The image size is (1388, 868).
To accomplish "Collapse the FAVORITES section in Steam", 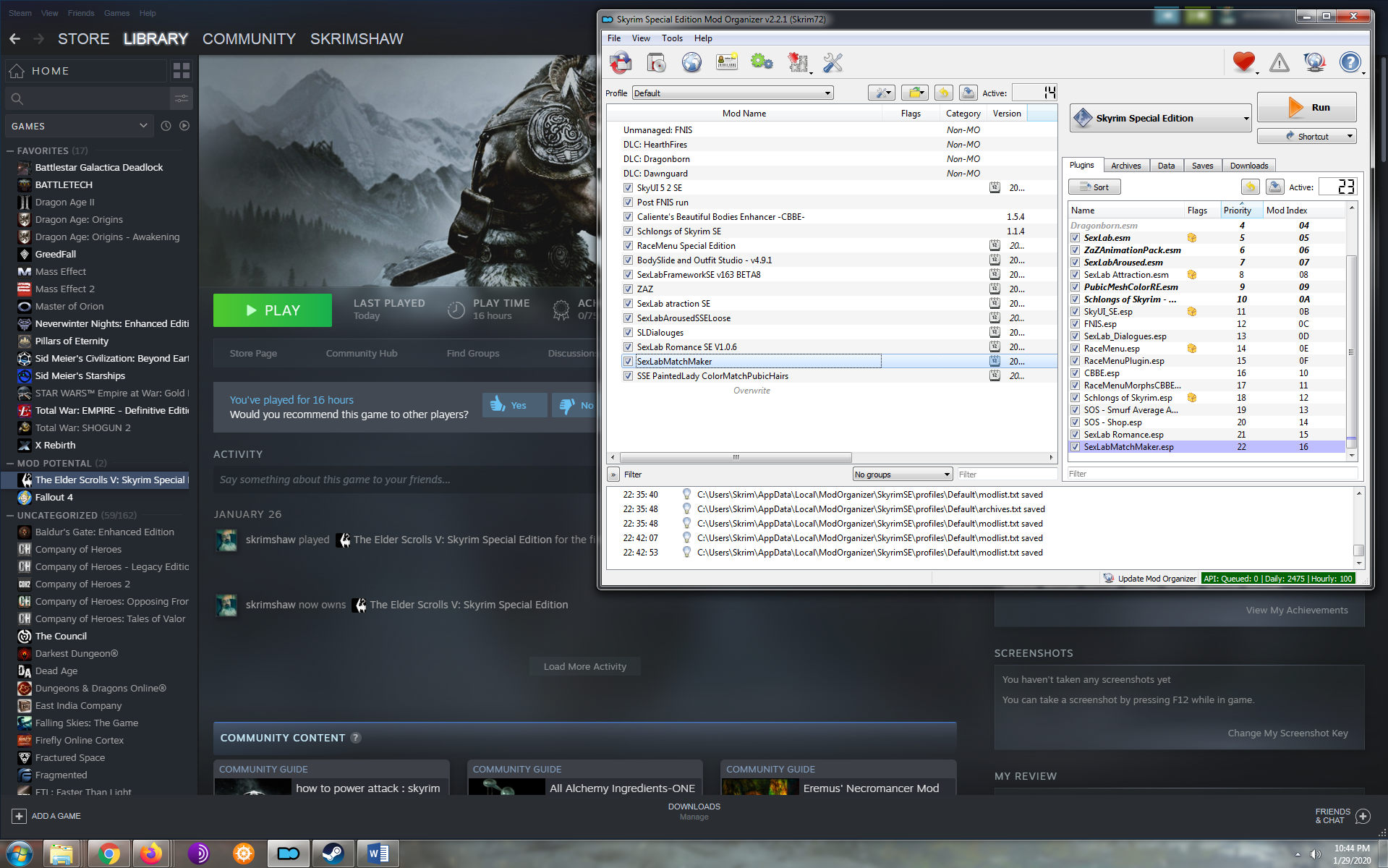I will (x=10, y=151).
